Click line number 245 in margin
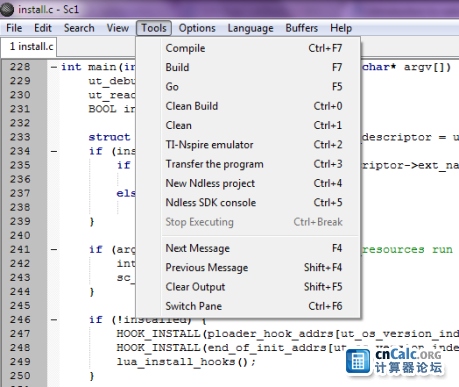The height and width of the screenshot is (387, 459). click(x=20, y=306)
